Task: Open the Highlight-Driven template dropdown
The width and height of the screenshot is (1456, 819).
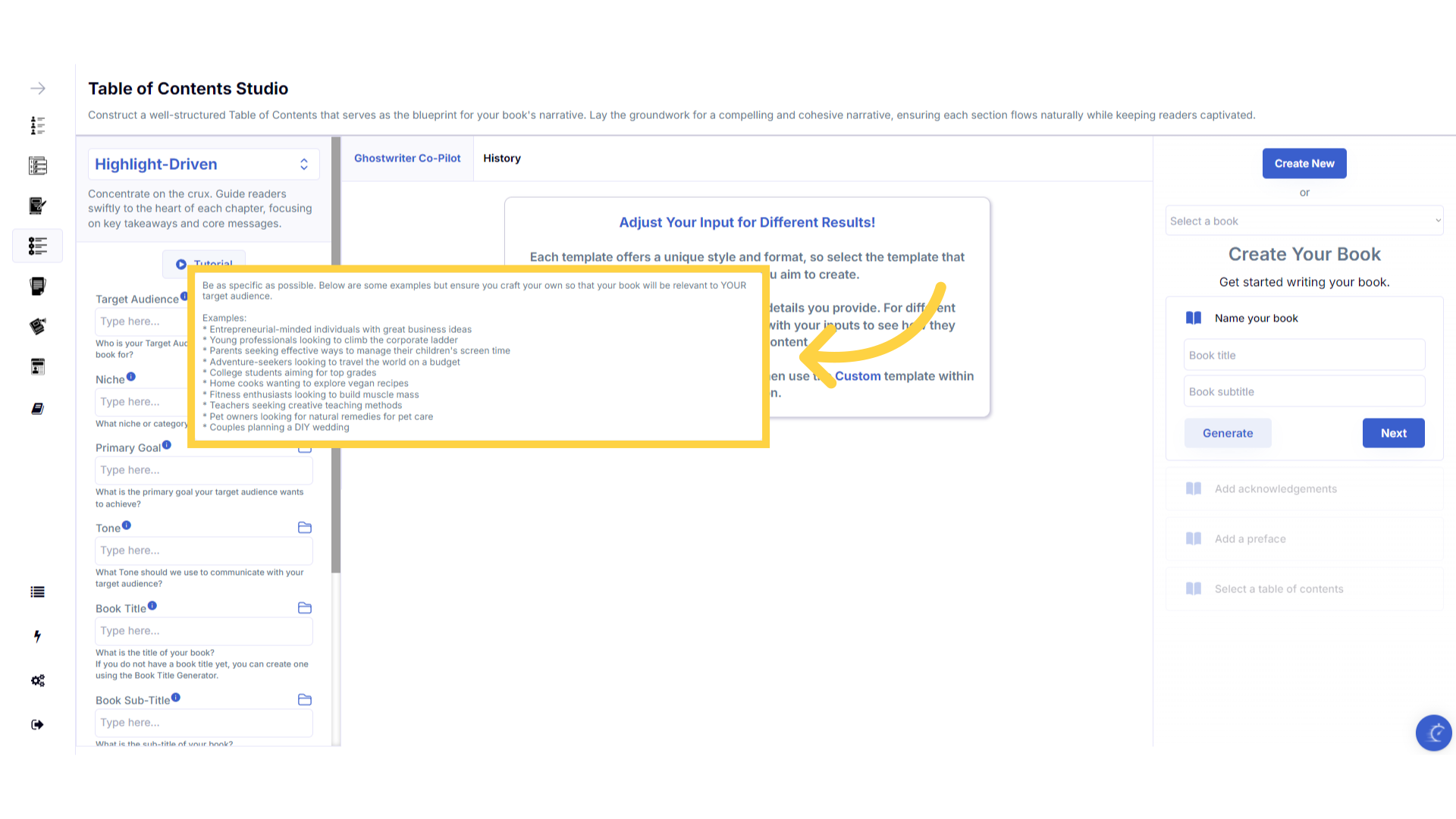Action: [x=203, y=164]
